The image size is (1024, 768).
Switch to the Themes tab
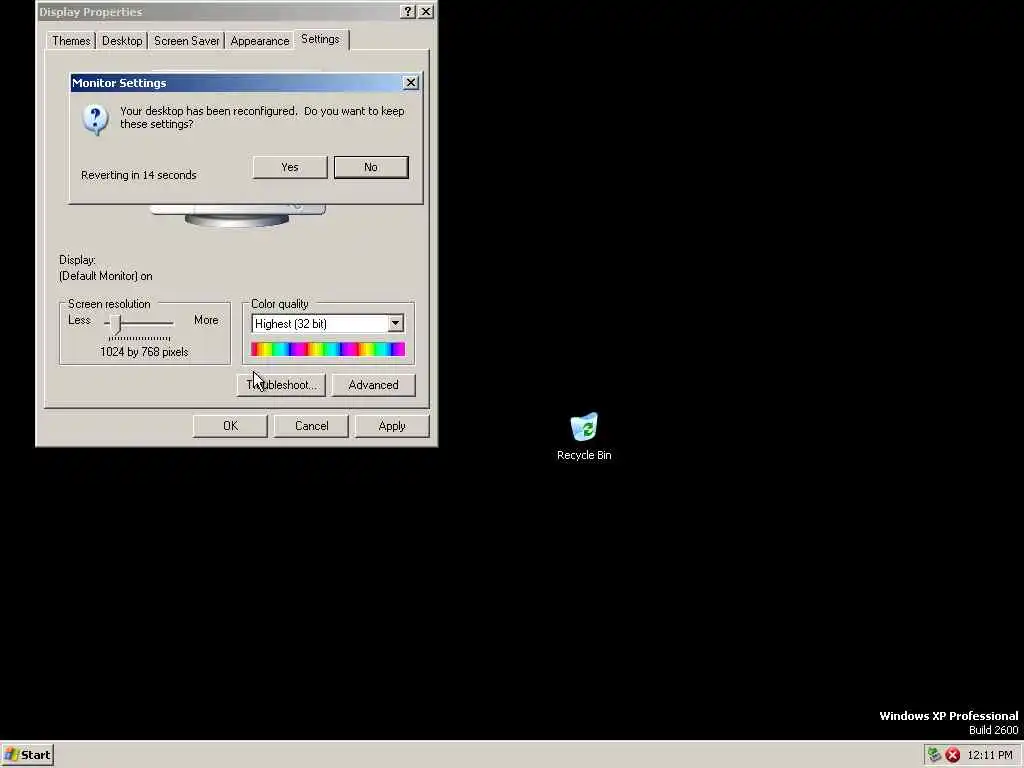(71, 40)
